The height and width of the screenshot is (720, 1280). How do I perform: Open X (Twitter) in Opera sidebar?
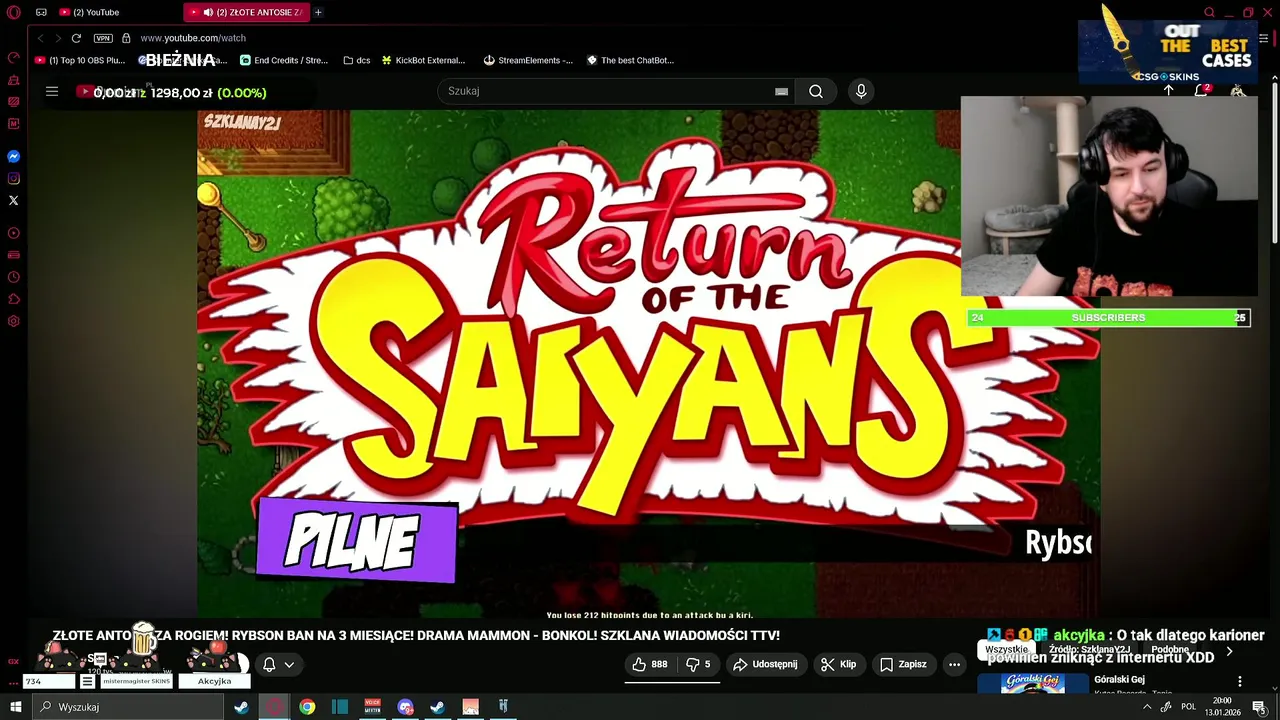click(x=13, y=201)
